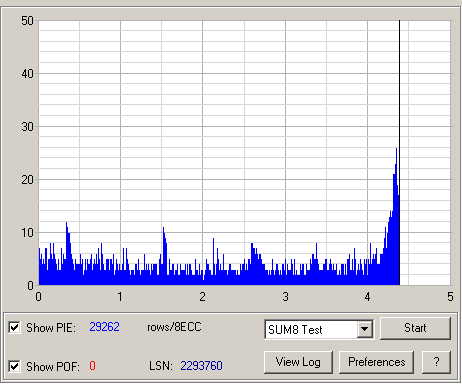
Task: Start the scan test
Action: pyautogui.click(x=415, y=328)
